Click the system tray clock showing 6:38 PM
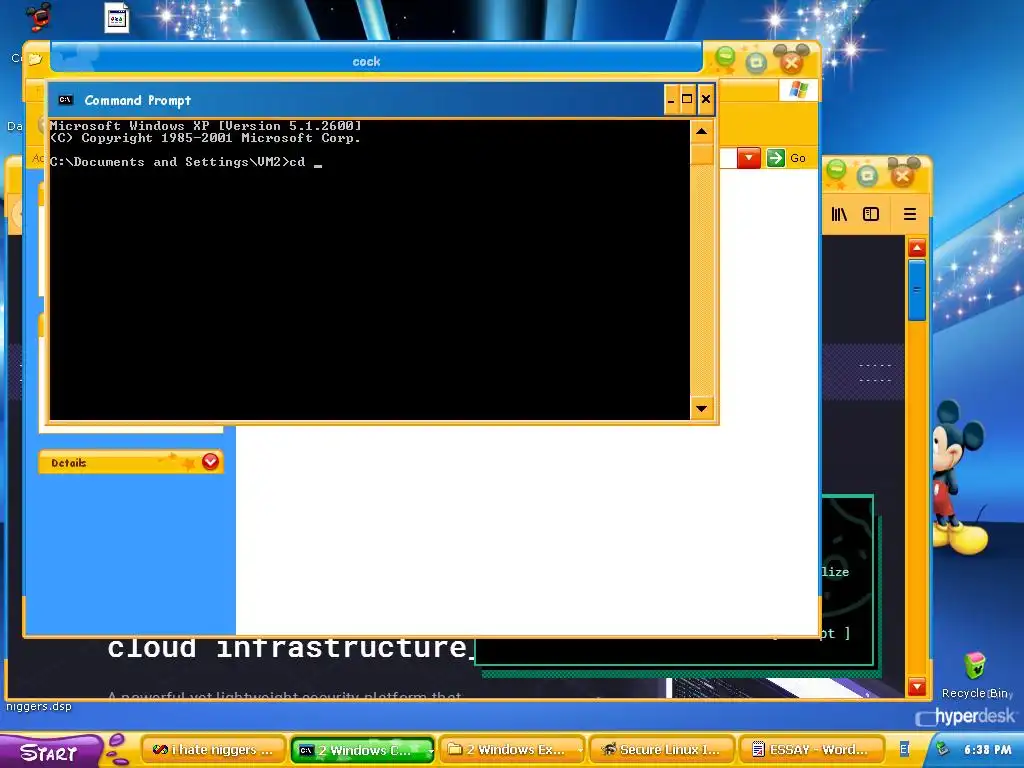The height and width of the screenshot is (768, 1024). (x=987, y=750)
